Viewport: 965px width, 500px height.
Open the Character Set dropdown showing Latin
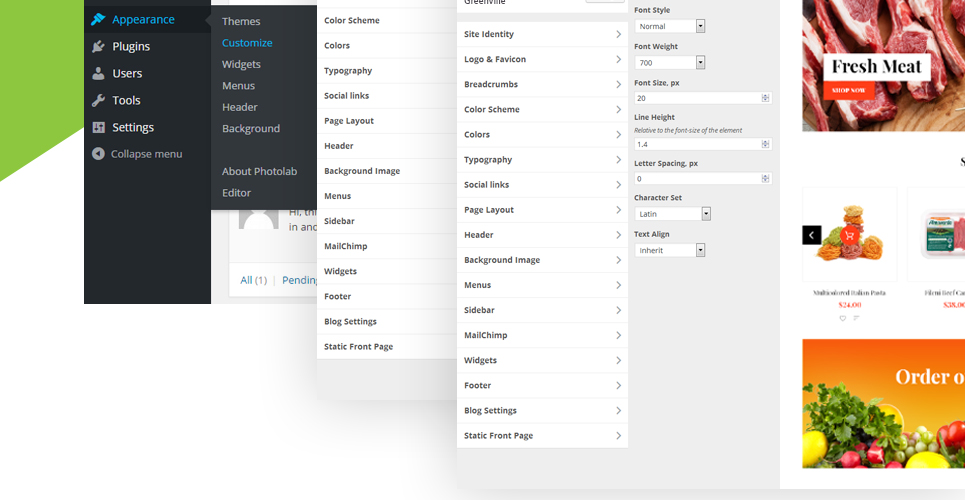pos(673,214)
